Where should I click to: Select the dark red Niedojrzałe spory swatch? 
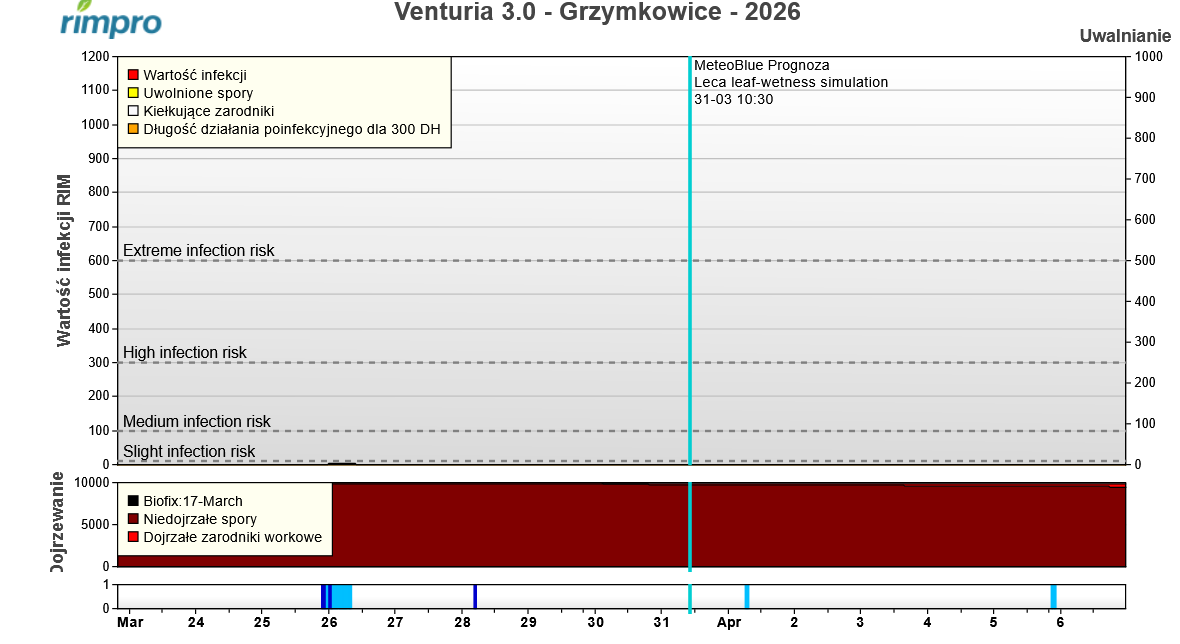click(x=133, y=519)
